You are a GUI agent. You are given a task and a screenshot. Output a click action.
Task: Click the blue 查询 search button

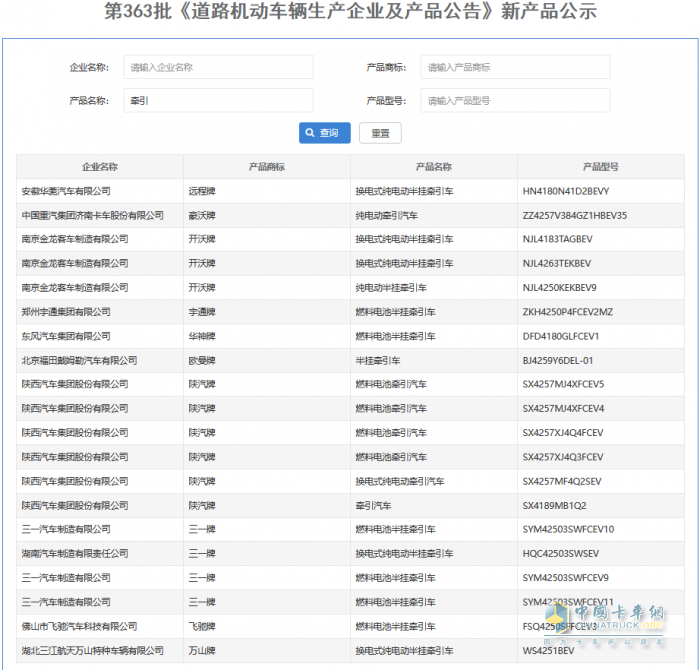[x=324, y=133]
